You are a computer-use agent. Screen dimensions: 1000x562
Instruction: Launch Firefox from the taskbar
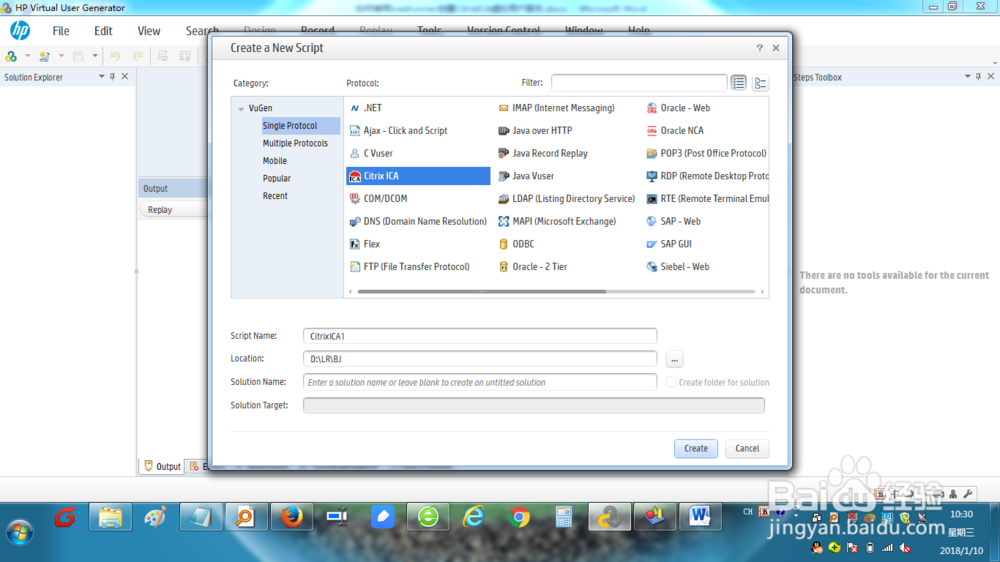coord(292,517)
